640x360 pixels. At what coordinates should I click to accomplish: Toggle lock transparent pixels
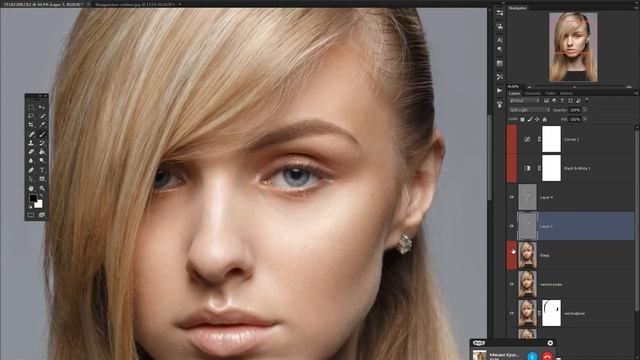pos(522,120)
